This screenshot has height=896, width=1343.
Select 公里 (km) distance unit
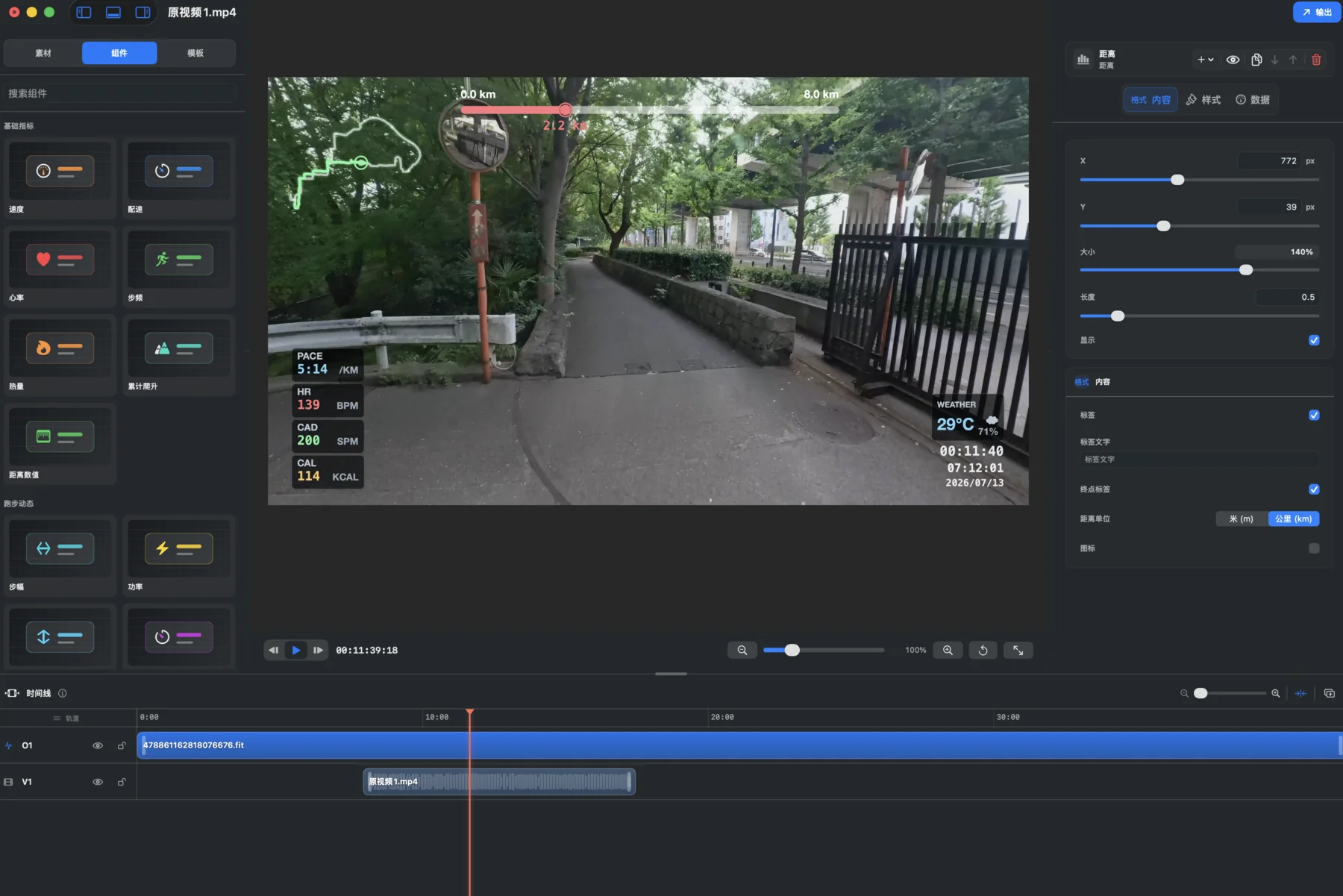(x=1294, y=519)
